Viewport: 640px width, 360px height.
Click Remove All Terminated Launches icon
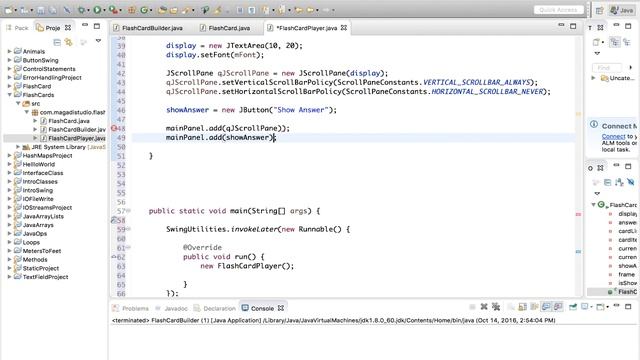click(496, 307)
